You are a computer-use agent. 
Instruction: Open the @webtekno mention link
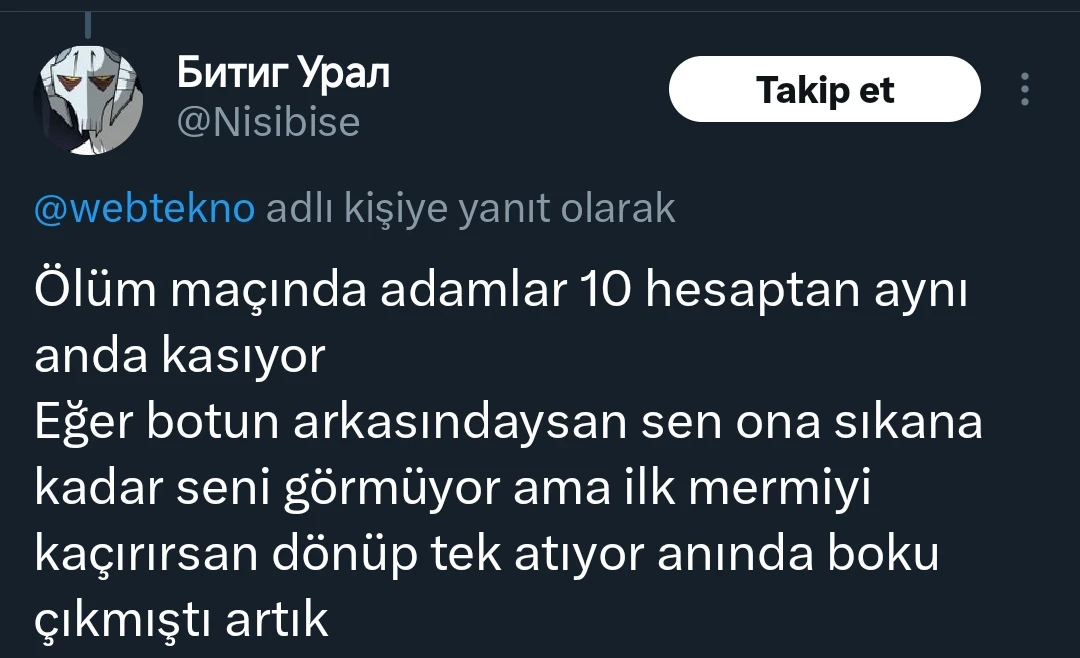point(145,208)
